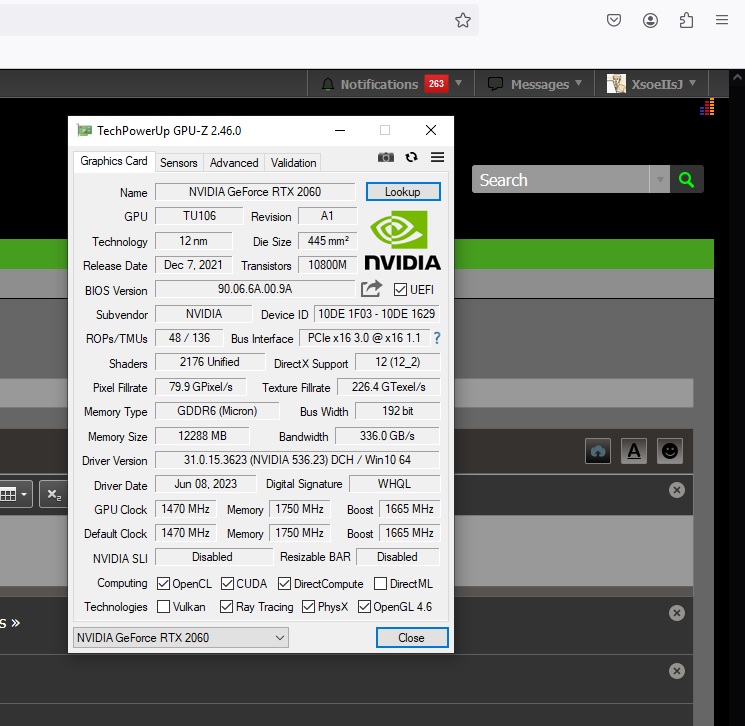
Task: Click the Name field NVIDIA GeForce RTX 2060
Action: click(255, 191)
